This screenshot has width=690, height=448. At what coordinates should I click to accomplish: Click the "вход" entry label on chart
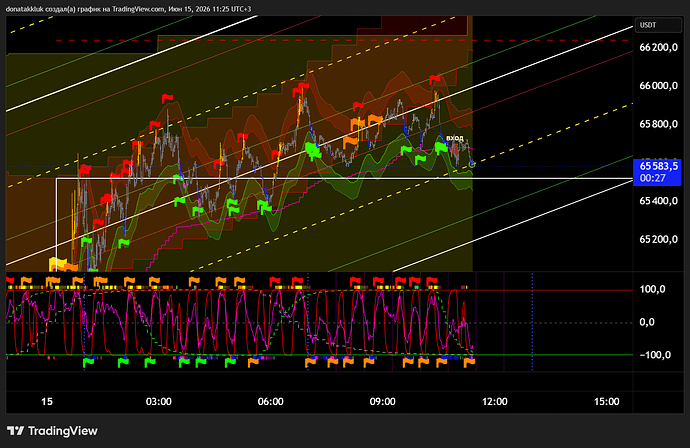click(x=455, y=138)
